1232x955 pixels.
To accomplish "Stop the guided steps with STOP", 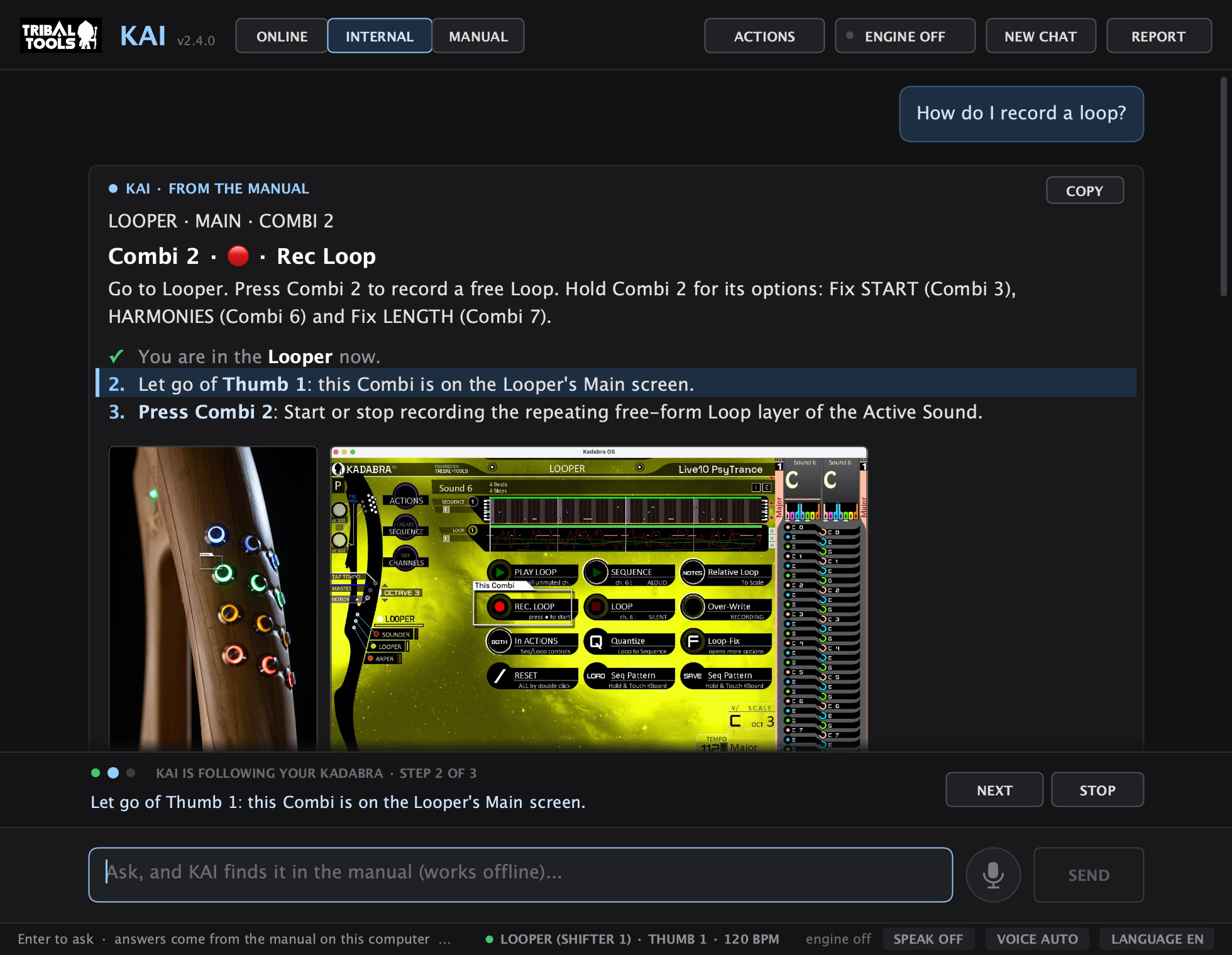I will click(1097, 790).
